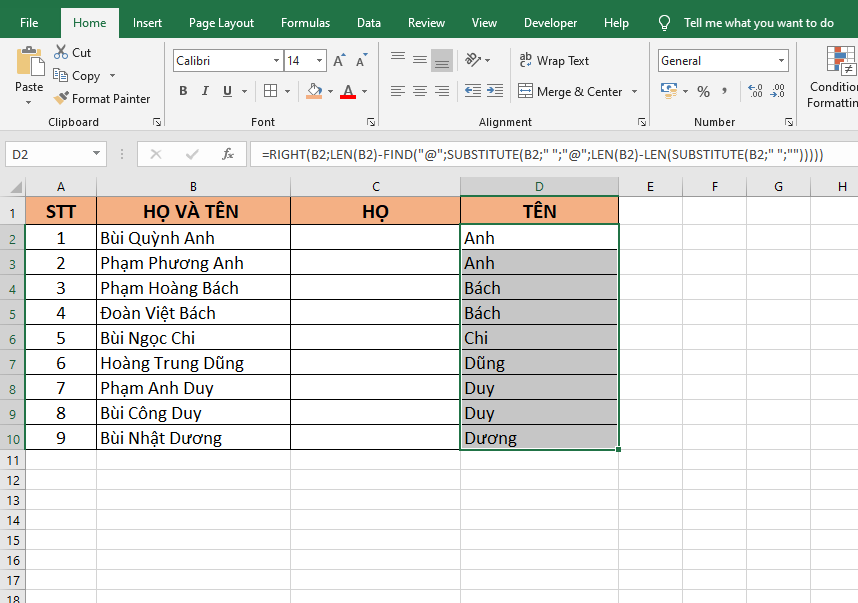Center text horizontally
This screenshot has width=858, height=603.
pyautogui.click(x=420, y=91)
